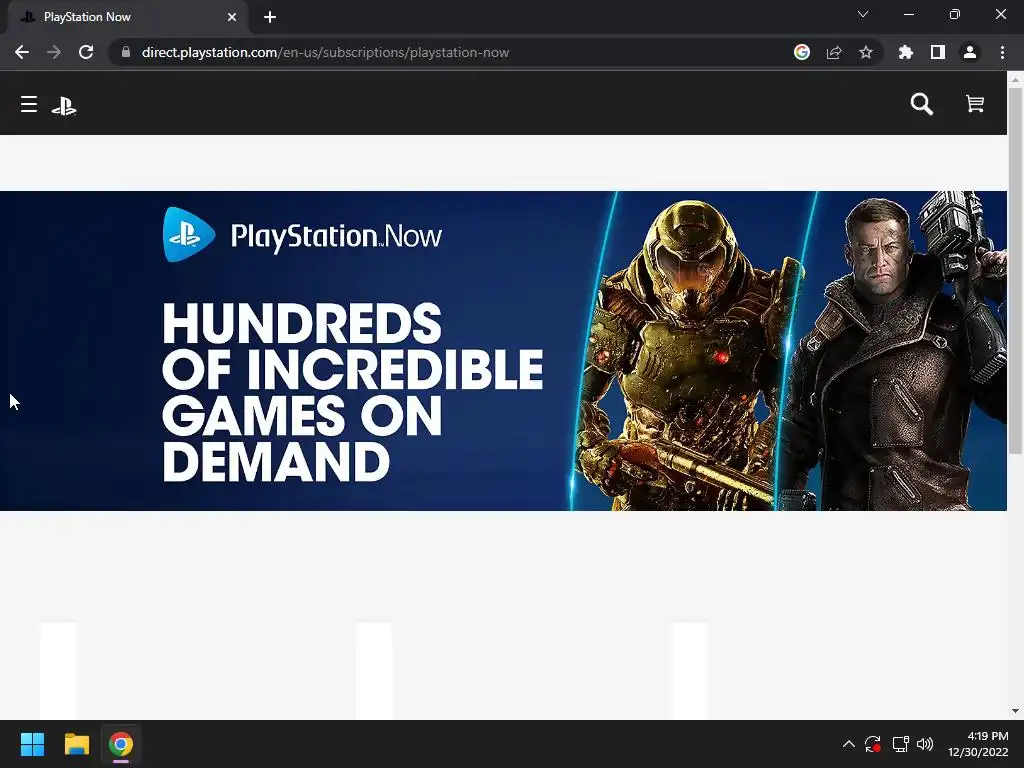
Task: Open the Windows Start menu
Action: pos(32,744)
